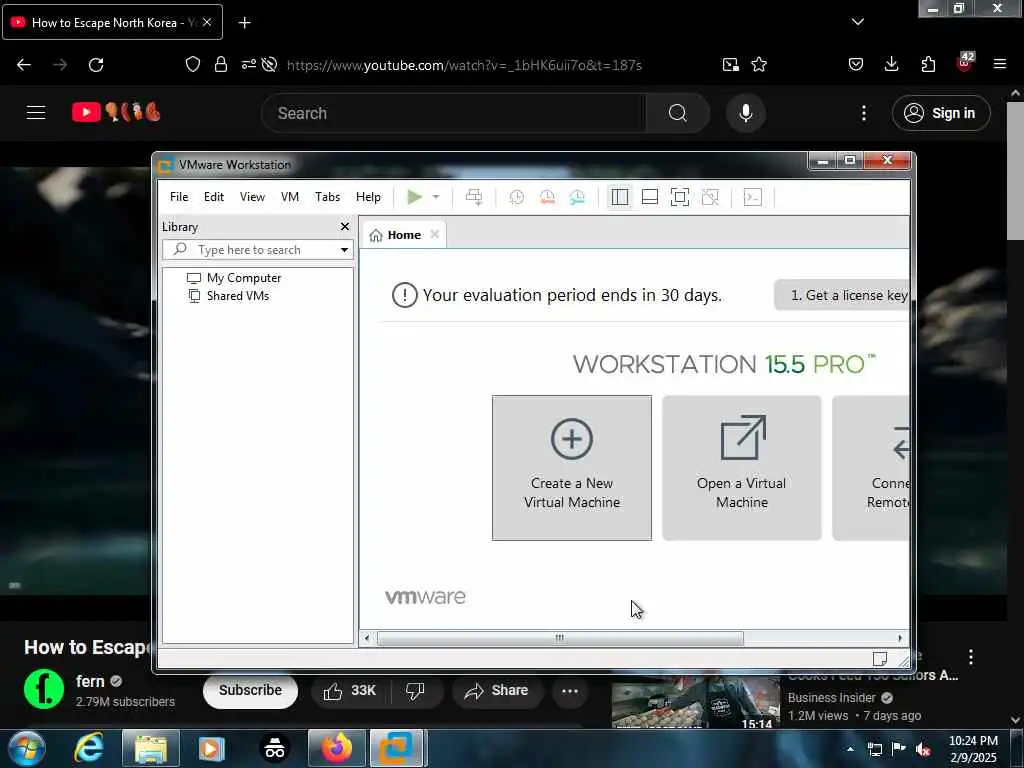Click the Firefox URL address bar
1024x768 pixels.
(464, 65)
